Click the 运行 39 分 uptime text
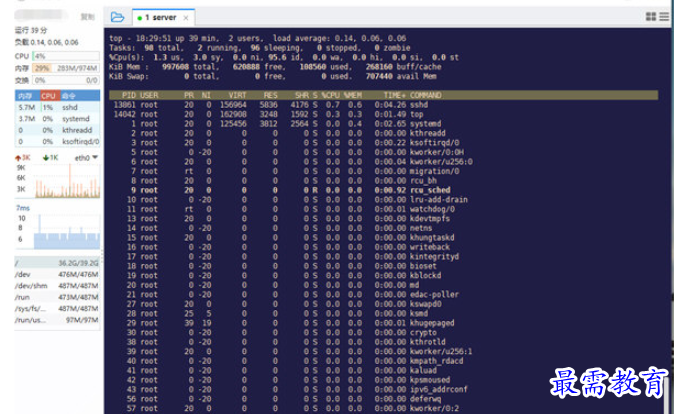674x414 pixels. [31, 30]
